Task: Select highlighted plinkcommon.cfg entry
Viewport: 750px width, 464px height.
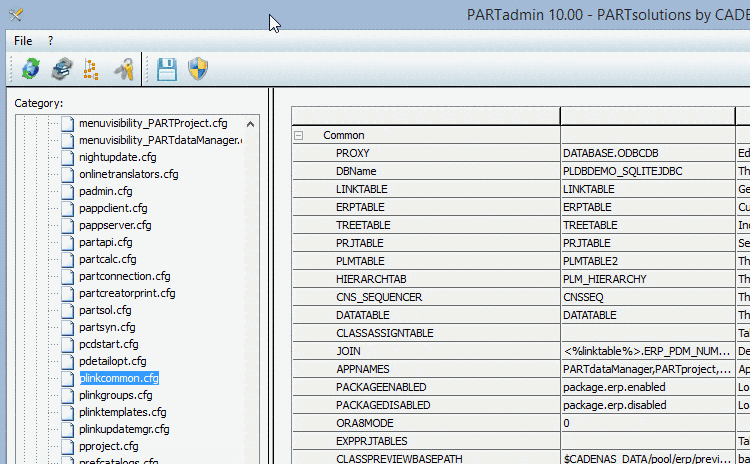Action: coord(119,378)
